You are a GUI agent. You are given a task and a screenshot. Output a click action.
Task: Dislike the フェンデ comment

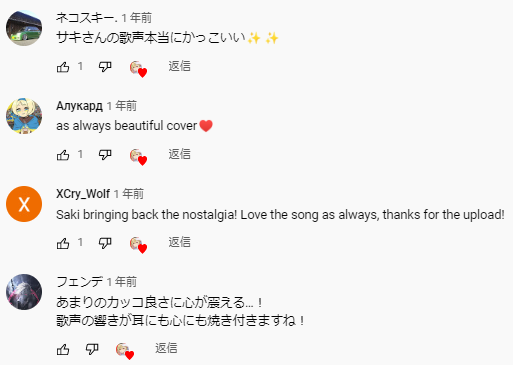92,349
